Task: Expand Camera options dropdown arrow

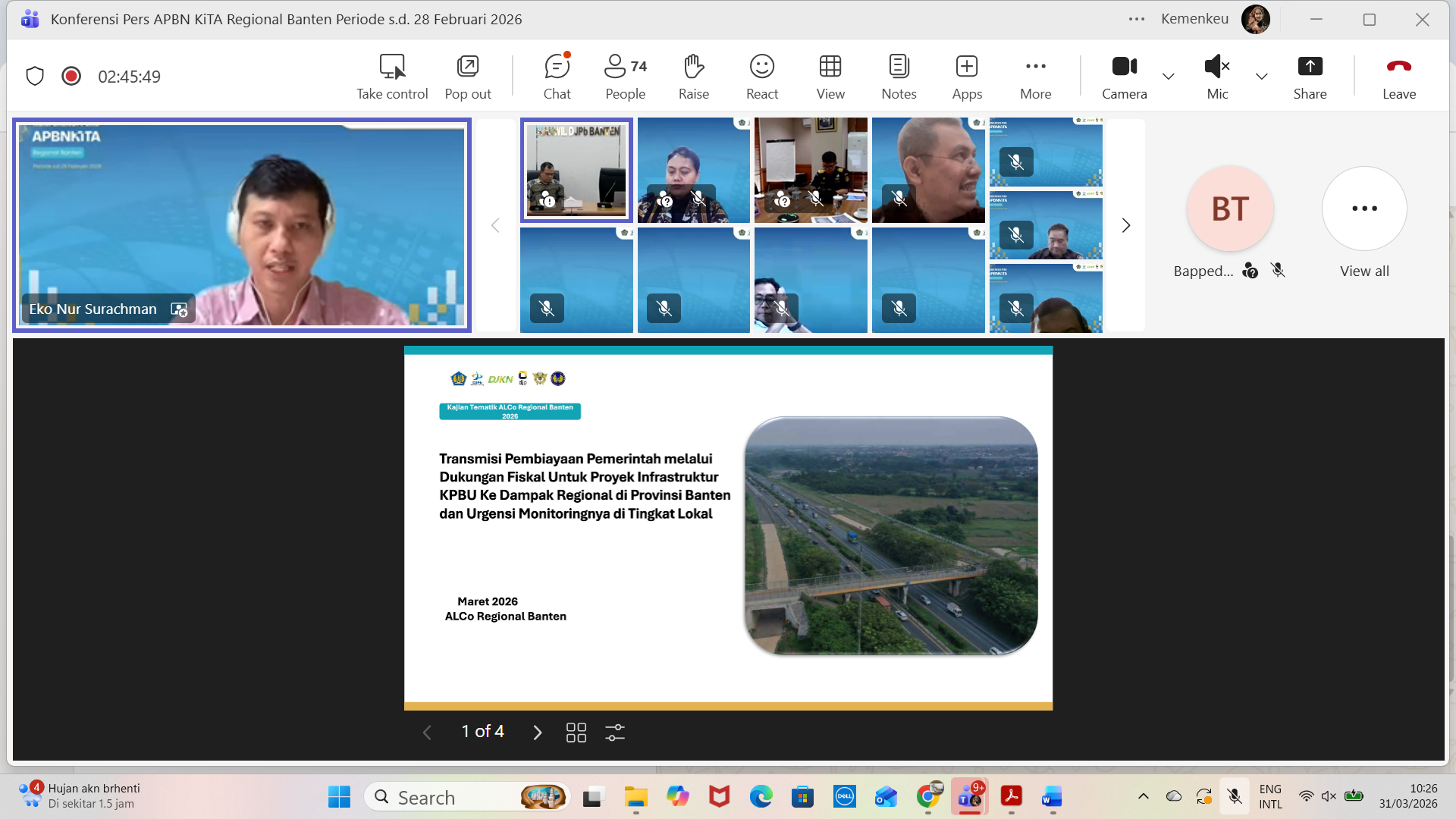Action: 1169,76
